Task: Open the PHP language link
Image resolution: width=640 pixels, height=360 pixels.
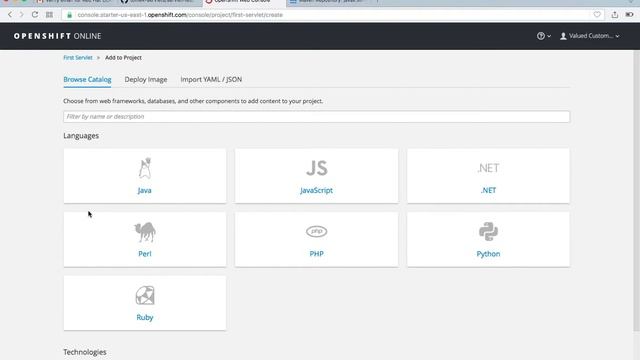Action: (x=316, y=253)
